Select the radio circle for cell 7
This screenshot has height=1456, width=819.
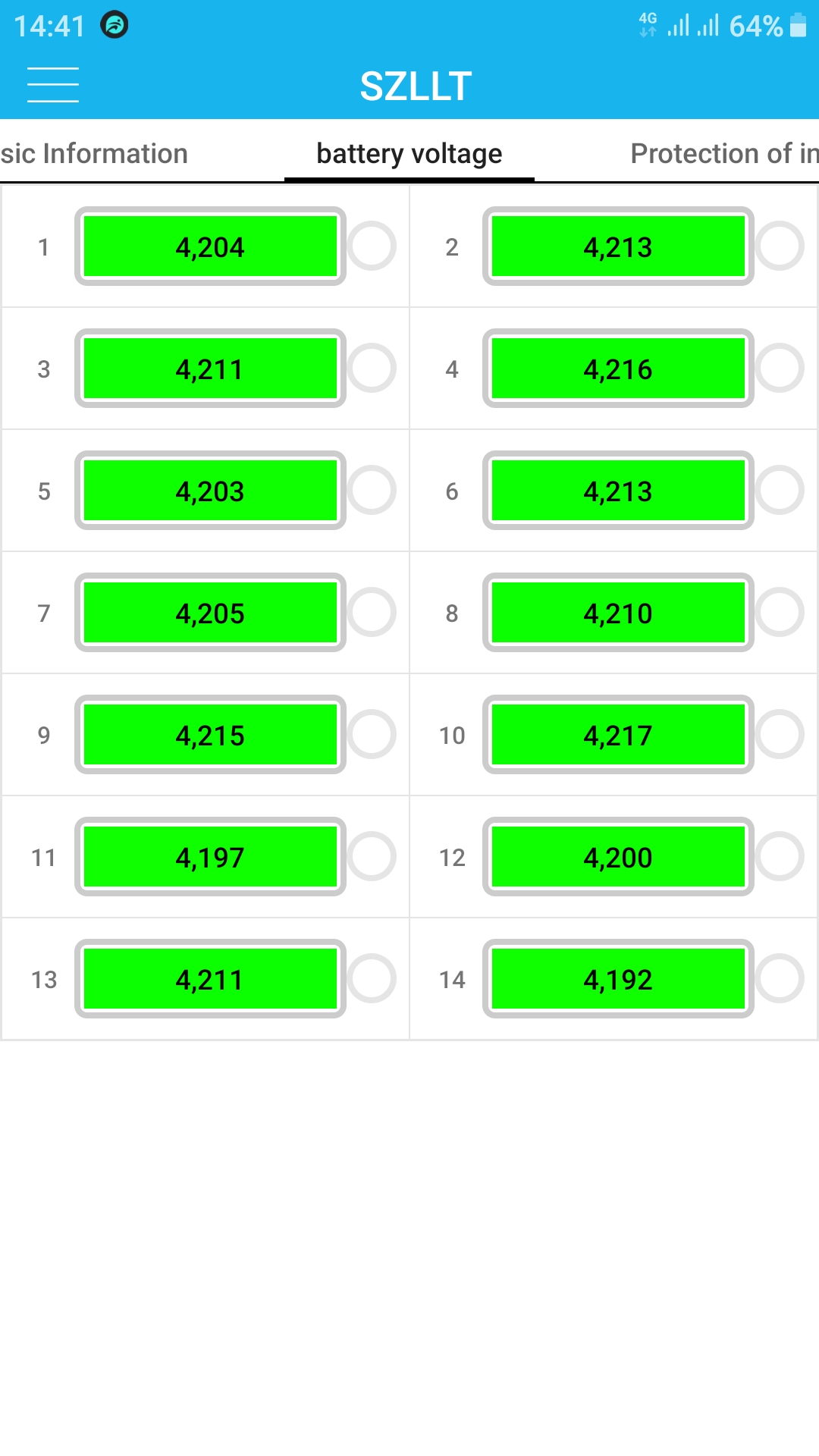pyautogui.click(x=372, y=613)
